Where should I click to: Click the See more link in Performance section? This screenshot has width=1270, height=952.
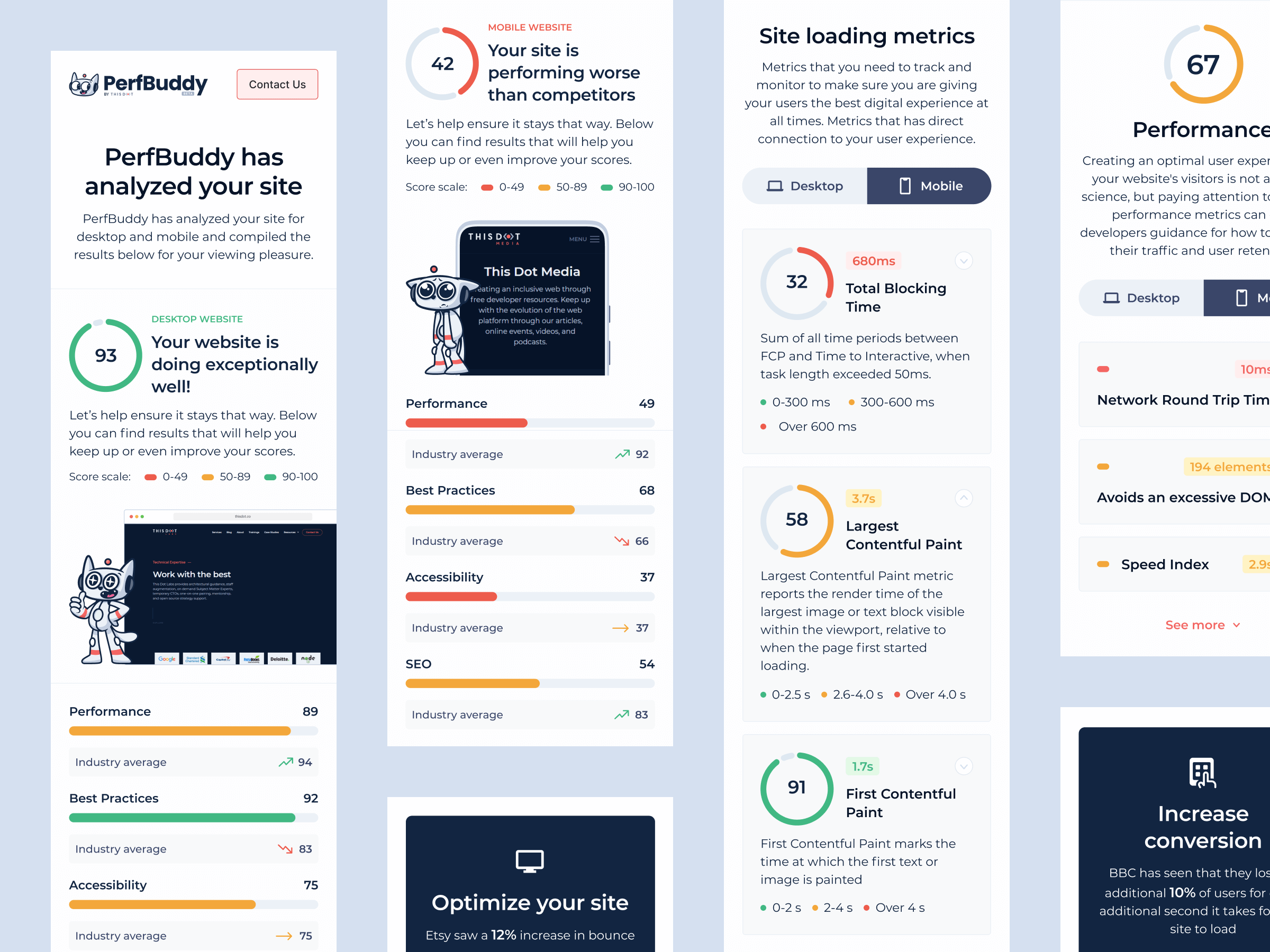click(1197, 625)
